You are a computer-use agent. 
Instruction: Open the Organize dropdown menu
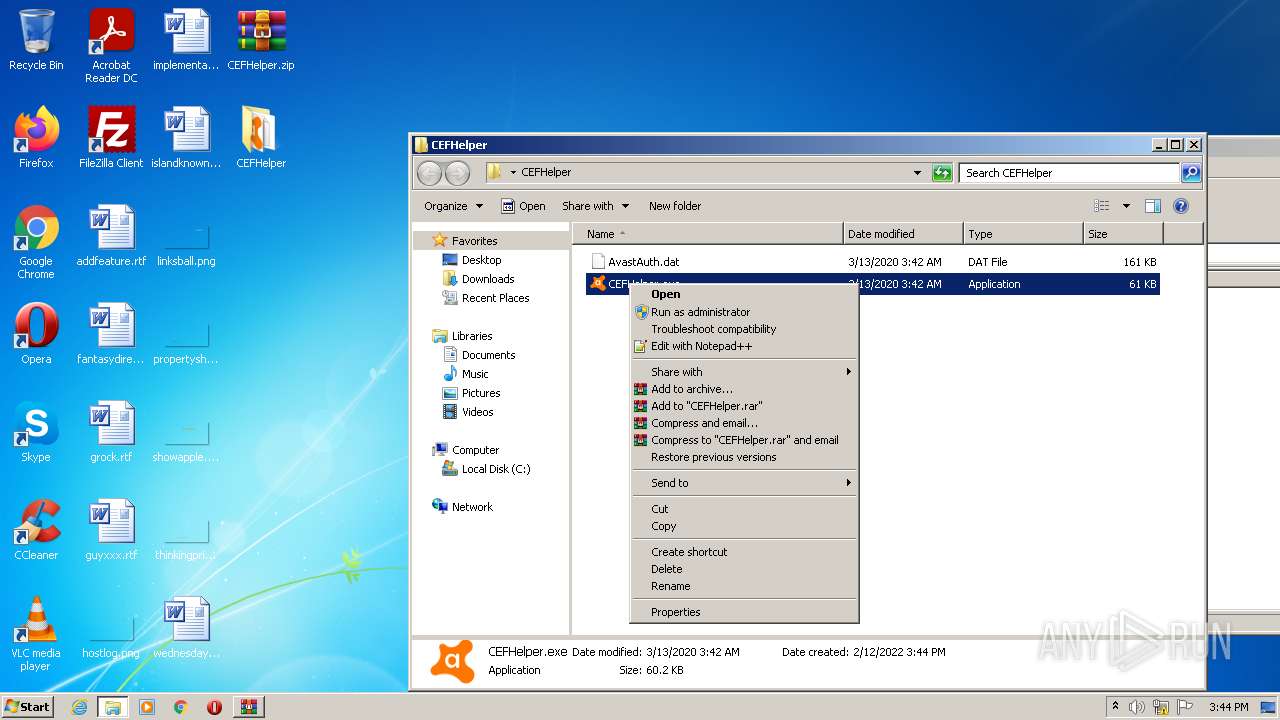pos(453,206)
